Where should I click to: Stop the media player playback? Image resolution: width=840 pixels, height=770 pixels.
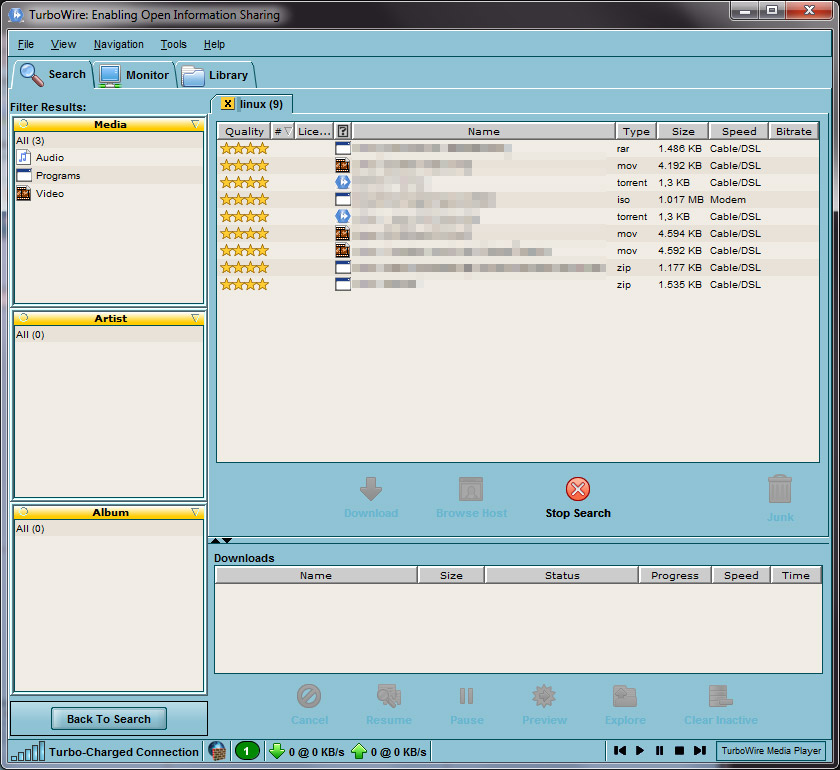(679, 751)
